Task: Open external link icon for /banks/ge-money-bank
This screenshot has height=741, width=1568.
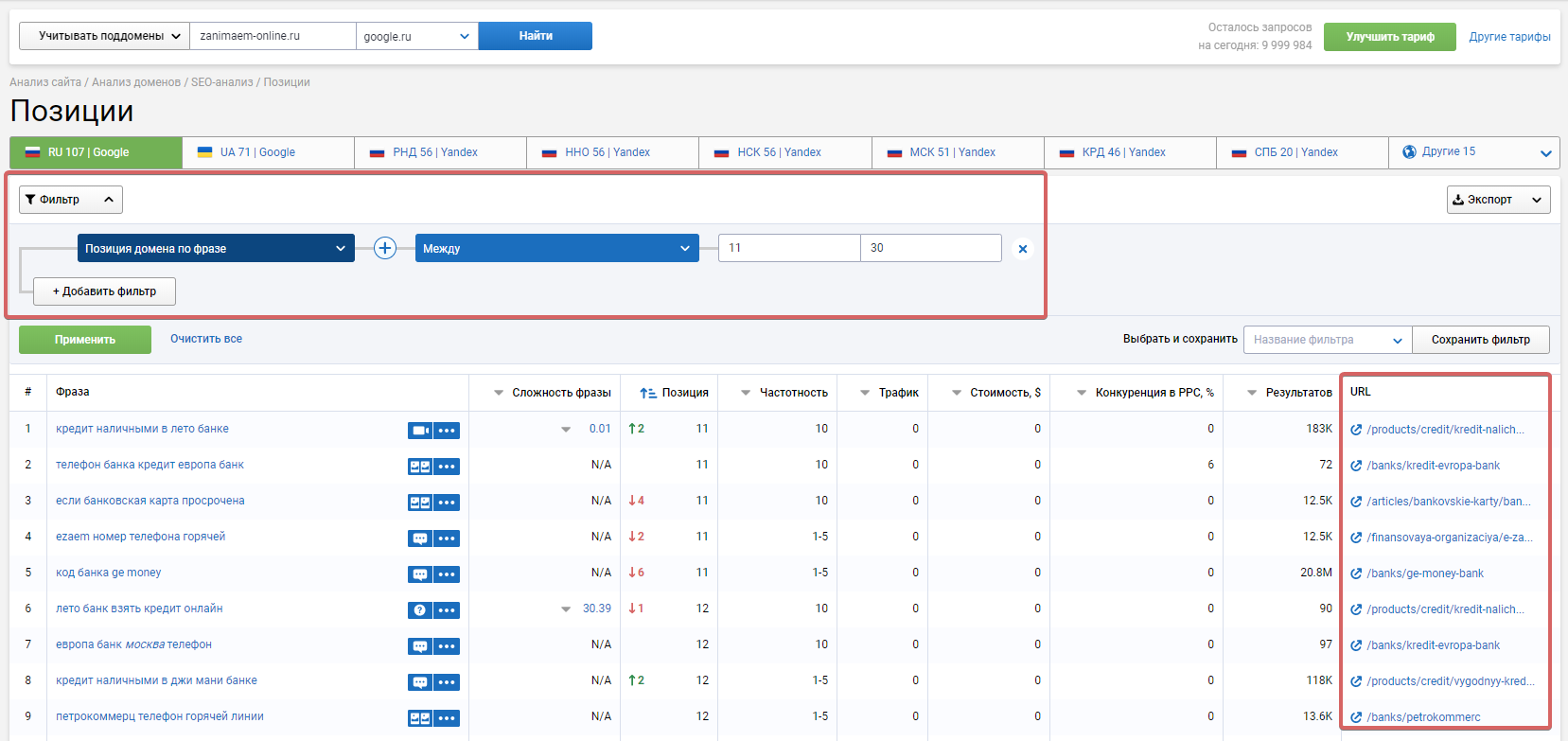Action: pos(1356,573)
